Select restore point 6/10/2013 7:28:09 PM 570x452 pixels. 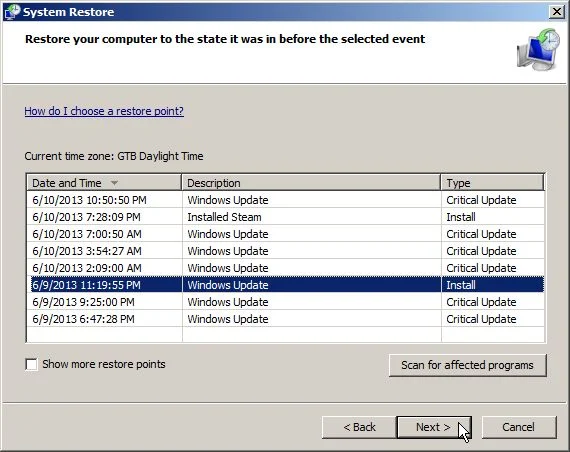[285, 217]
